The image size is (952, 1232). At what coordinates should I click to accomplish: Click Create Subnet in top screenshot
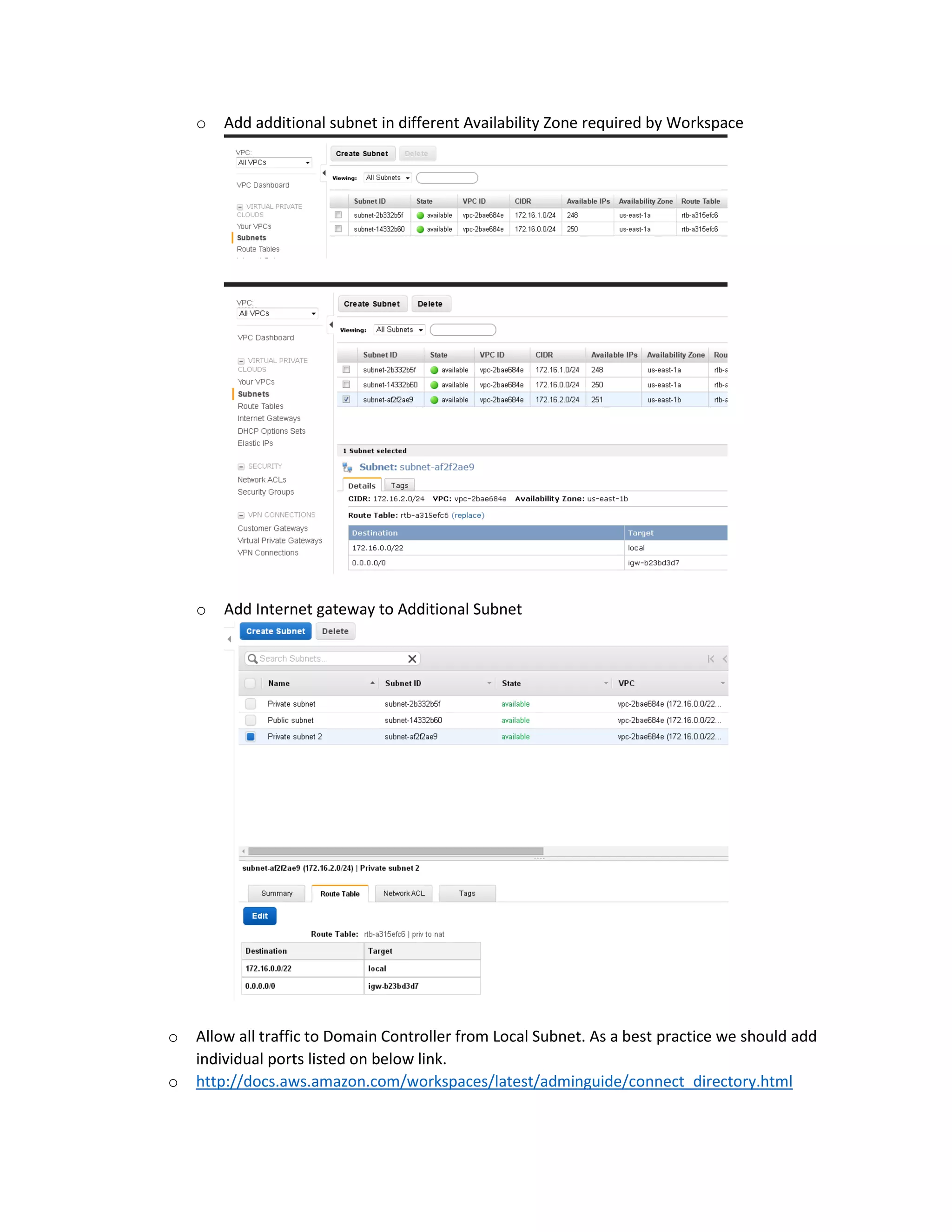point(362,153)
